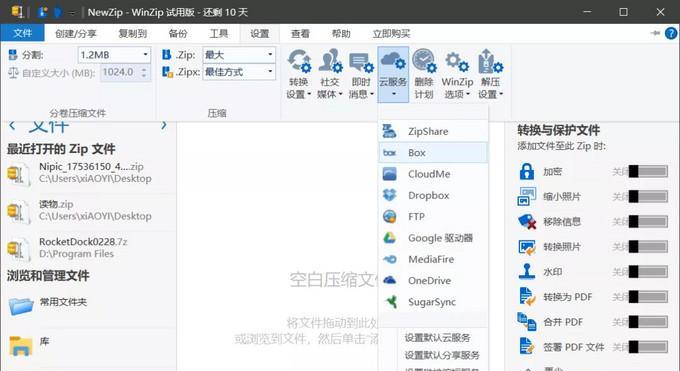Toggle the Watermark (水印) switch

pyautogui.click(x=648, y=272)
